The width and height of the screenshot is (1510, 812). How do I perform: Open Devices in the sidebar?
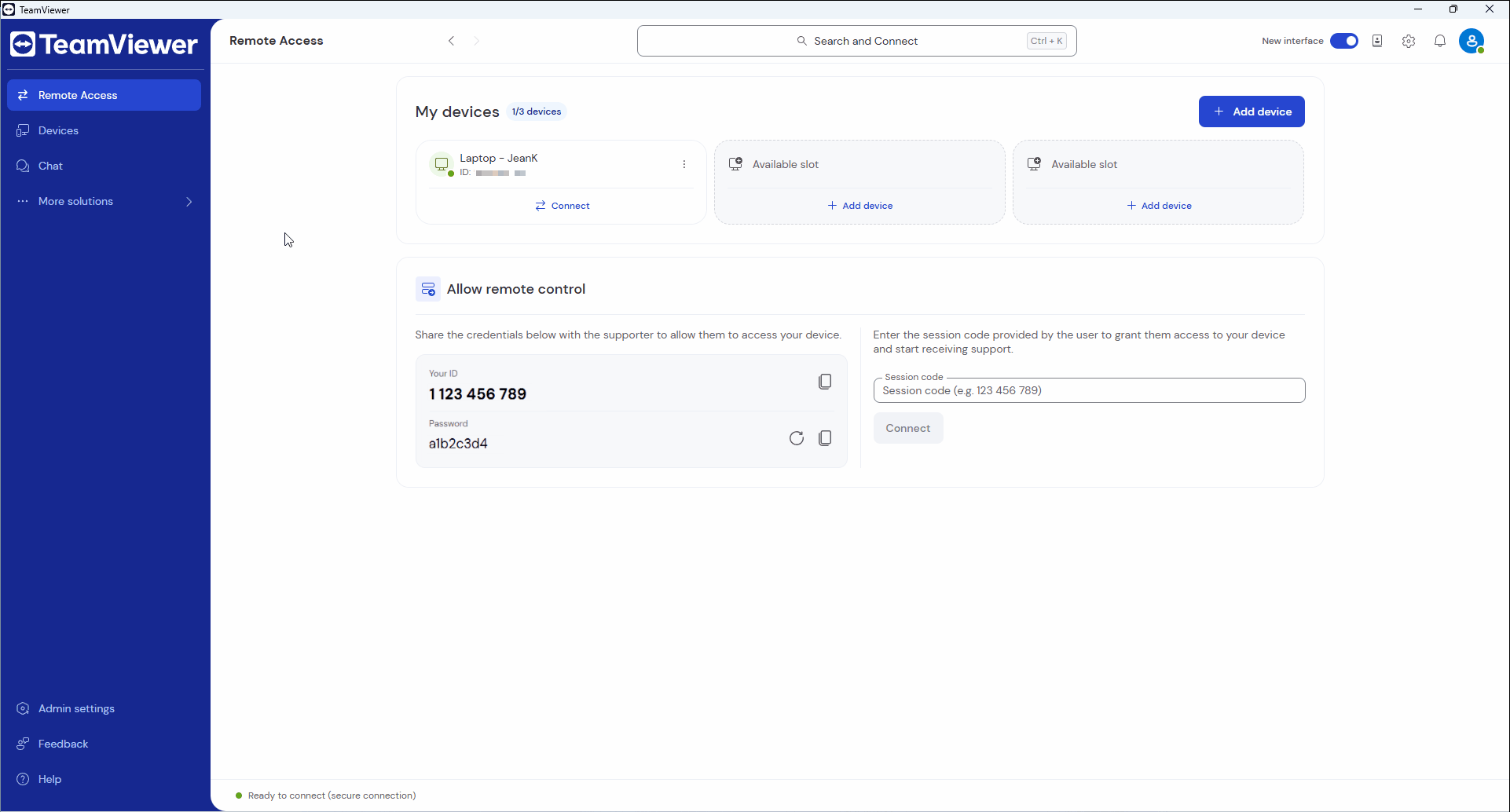104,130
